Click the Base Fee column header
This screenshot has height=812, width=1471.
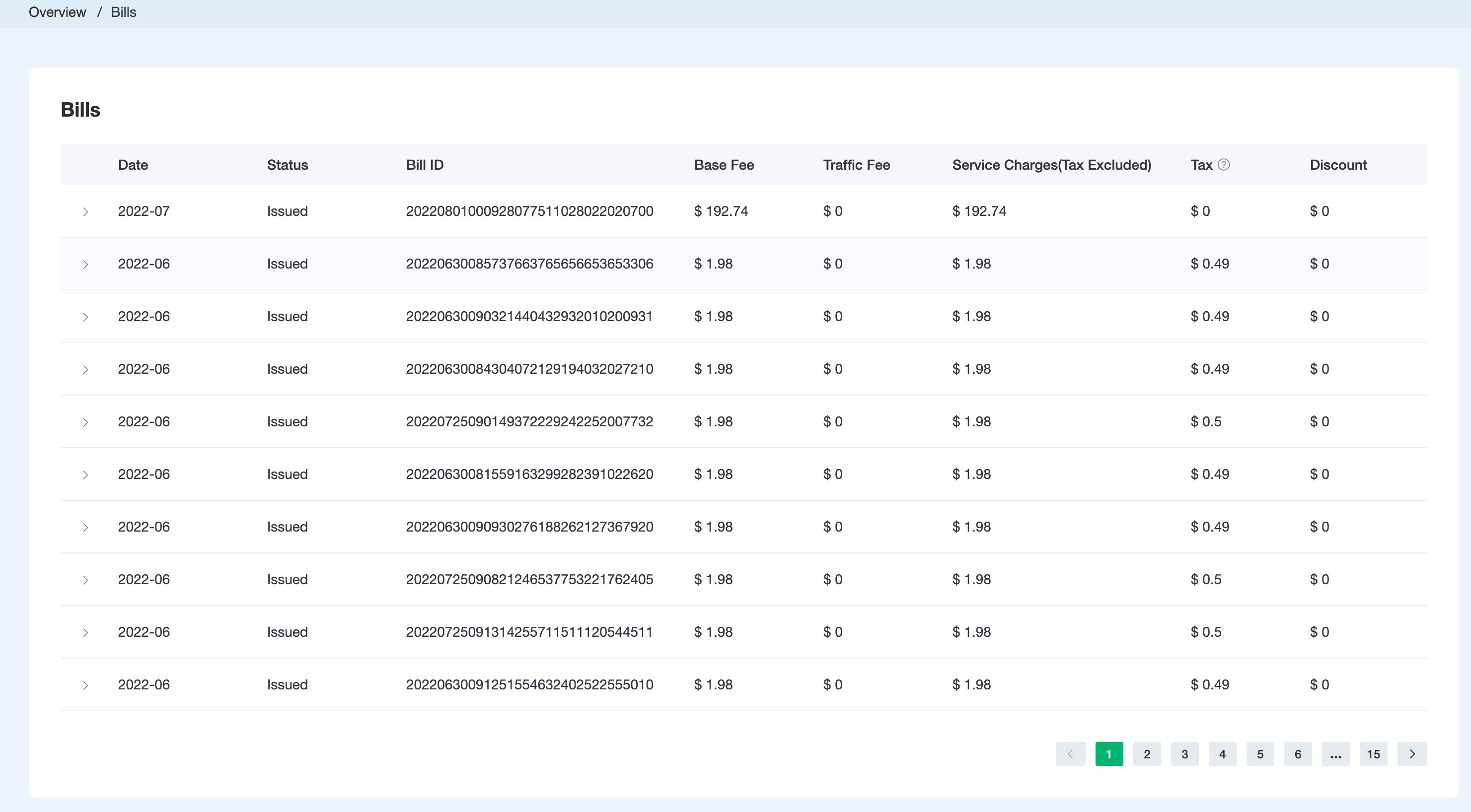[x=724, y=165]
